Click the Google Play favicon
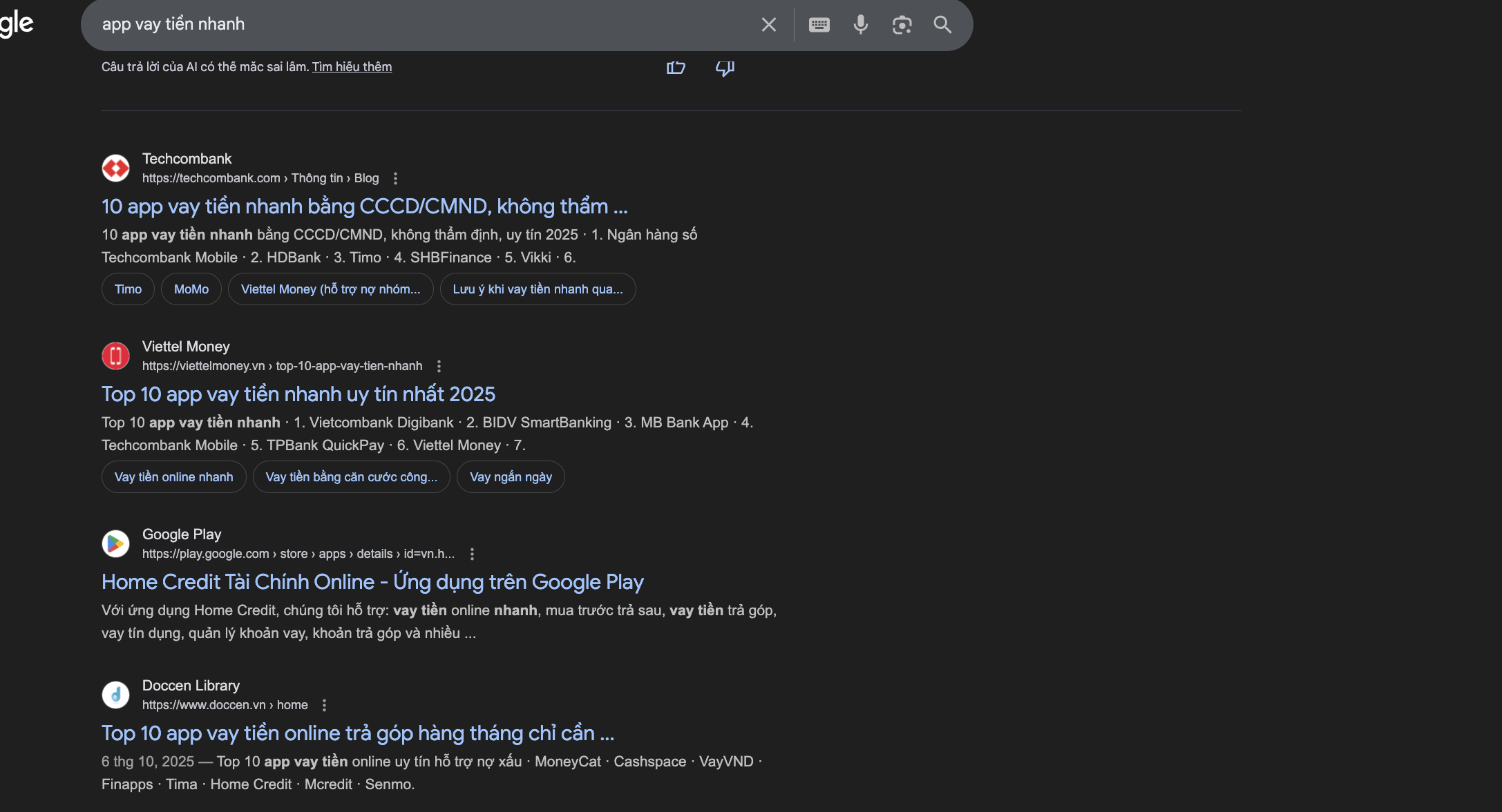This screenshot has width=1502, height=812. point(115,543)
